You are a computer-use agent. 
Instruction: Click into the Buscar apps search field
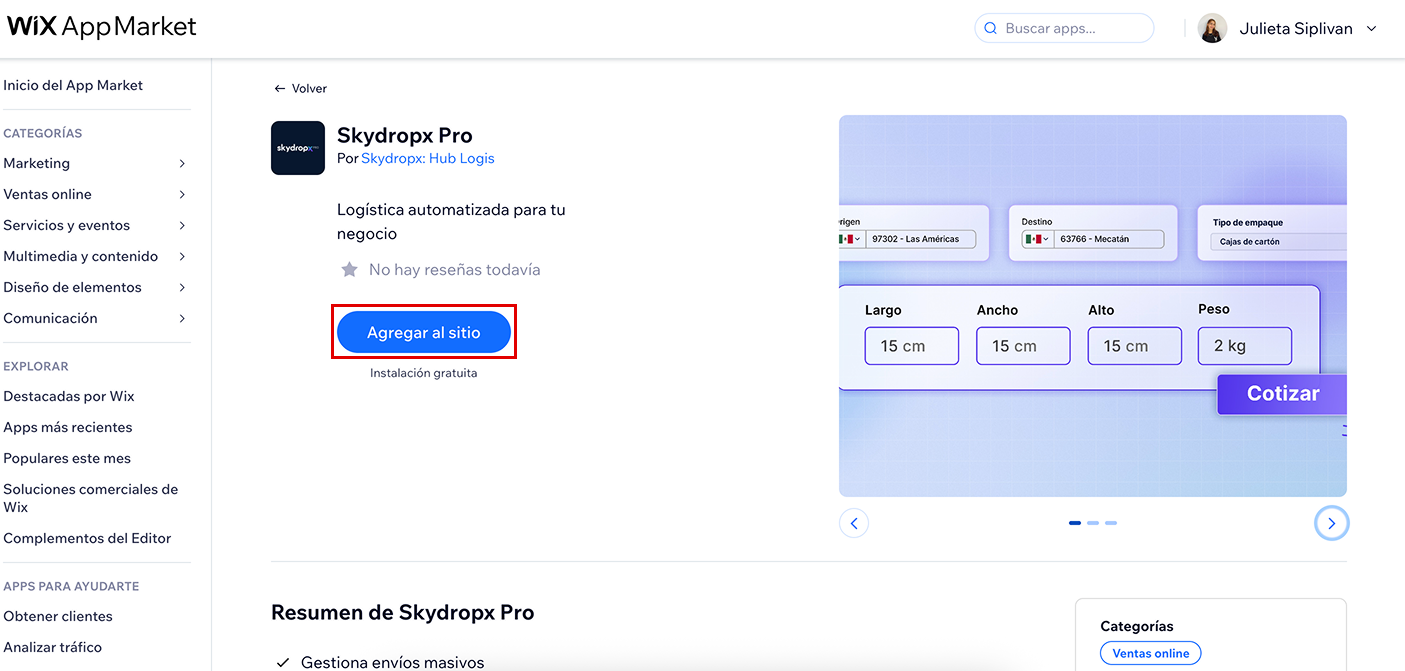click(x=1064, y=28)
